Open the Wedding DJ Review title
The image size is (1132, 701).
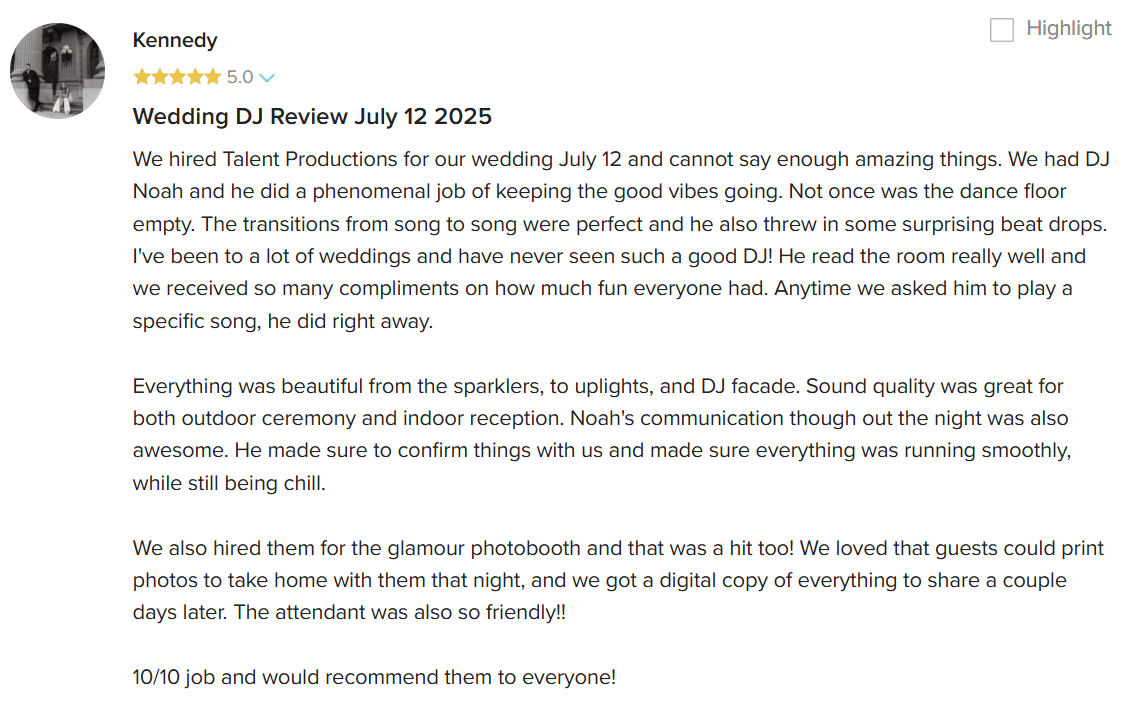[x=312, y=116]
